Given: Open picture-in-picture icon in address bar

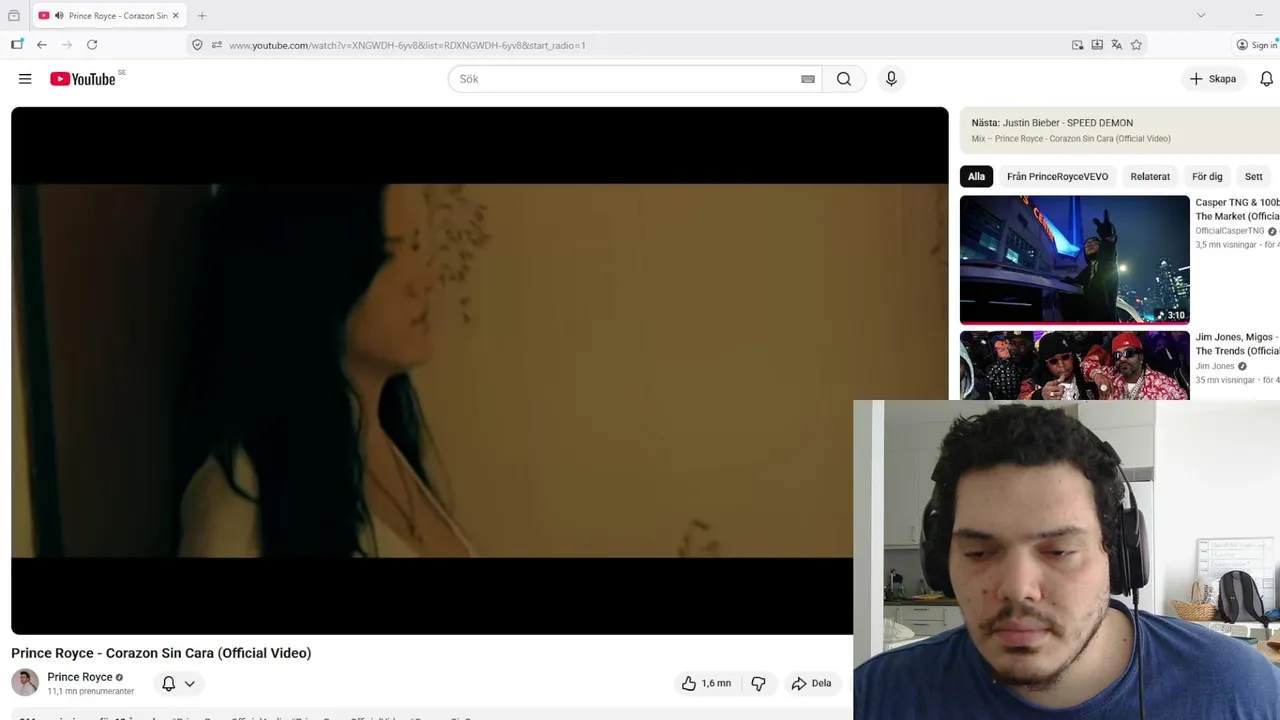Looking at the screenshot, I should pos(1077,45).
